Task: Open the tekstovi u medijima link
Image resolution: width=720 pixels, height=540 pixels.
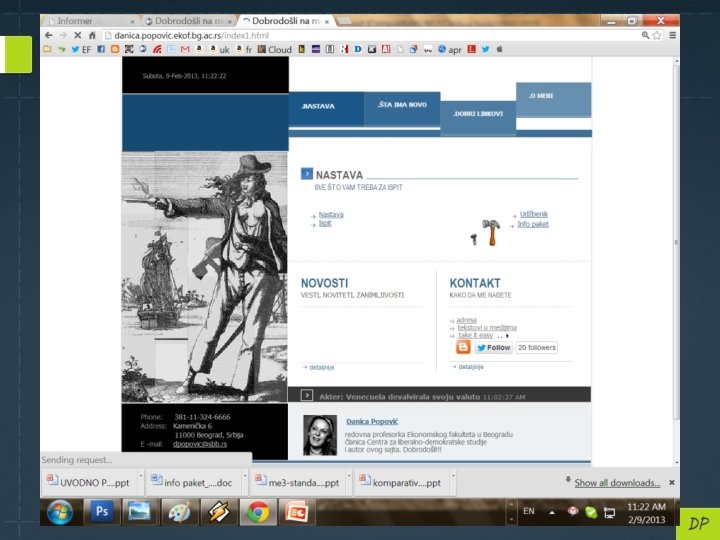Action: click(487, 327)
